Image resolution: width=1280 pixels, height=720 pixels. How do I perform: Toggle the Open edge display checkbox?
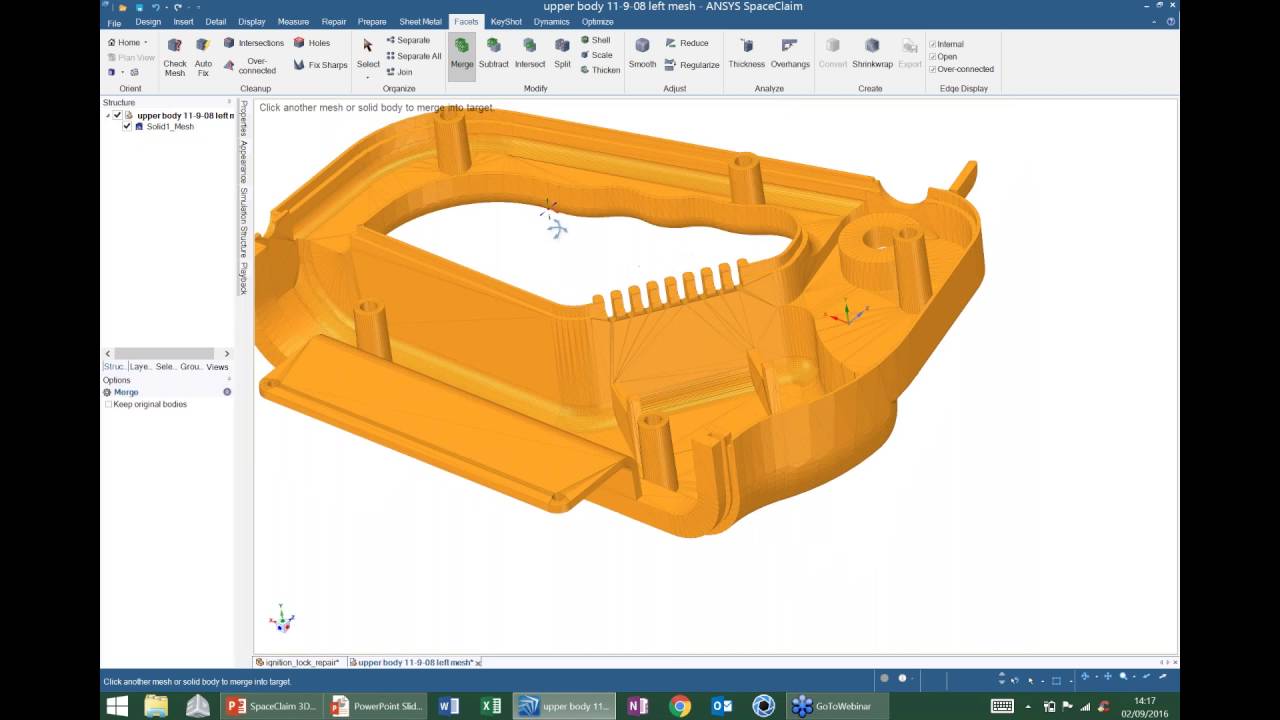tap(933, 57)
